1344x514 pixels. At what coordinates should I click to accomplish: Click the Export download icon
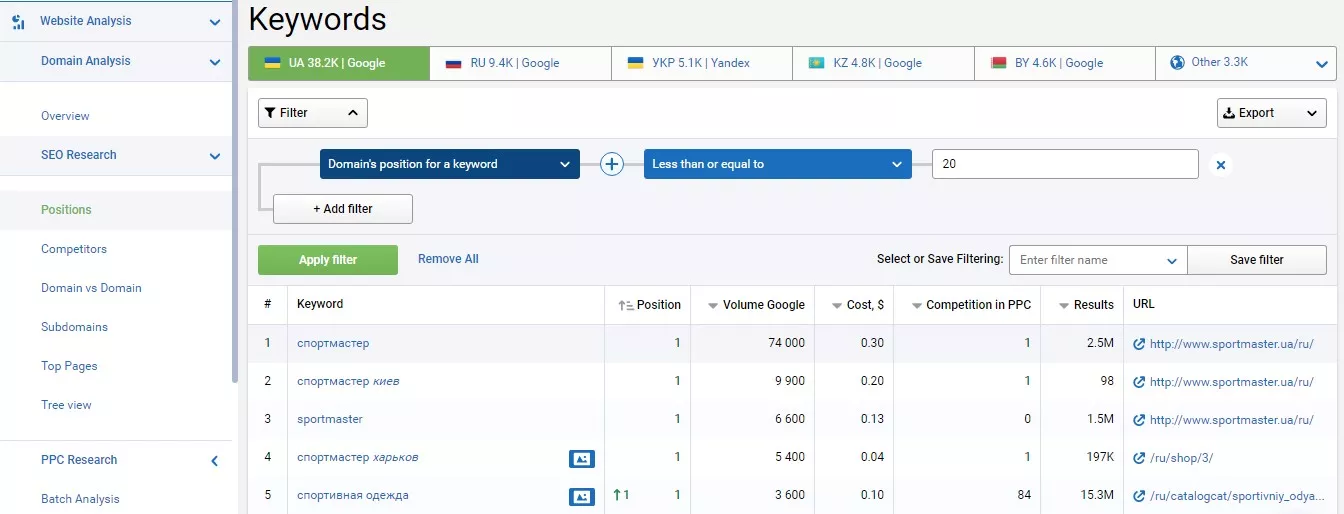[1229, 113]
